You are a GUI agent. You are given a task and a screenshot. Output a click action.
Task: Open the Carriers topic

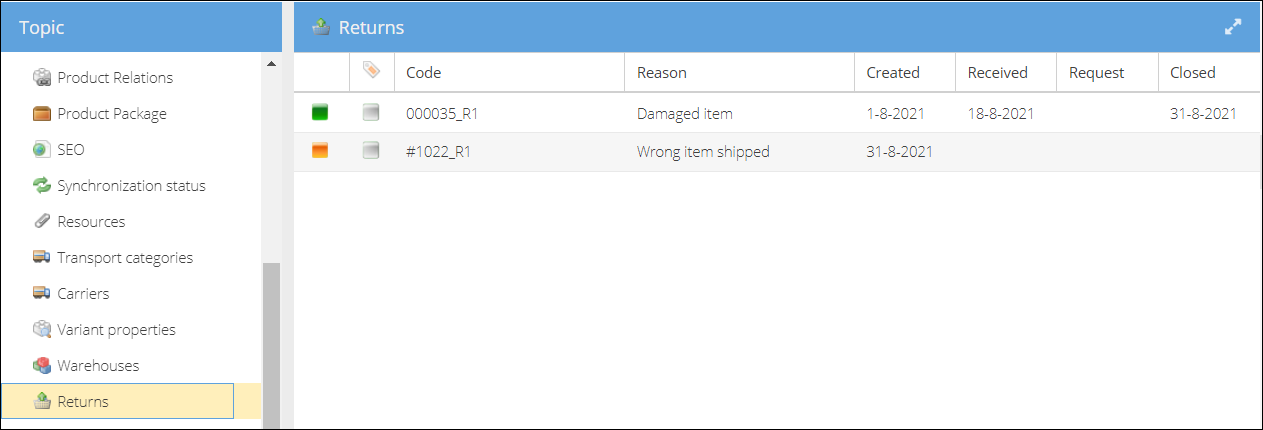coord(83,294)
